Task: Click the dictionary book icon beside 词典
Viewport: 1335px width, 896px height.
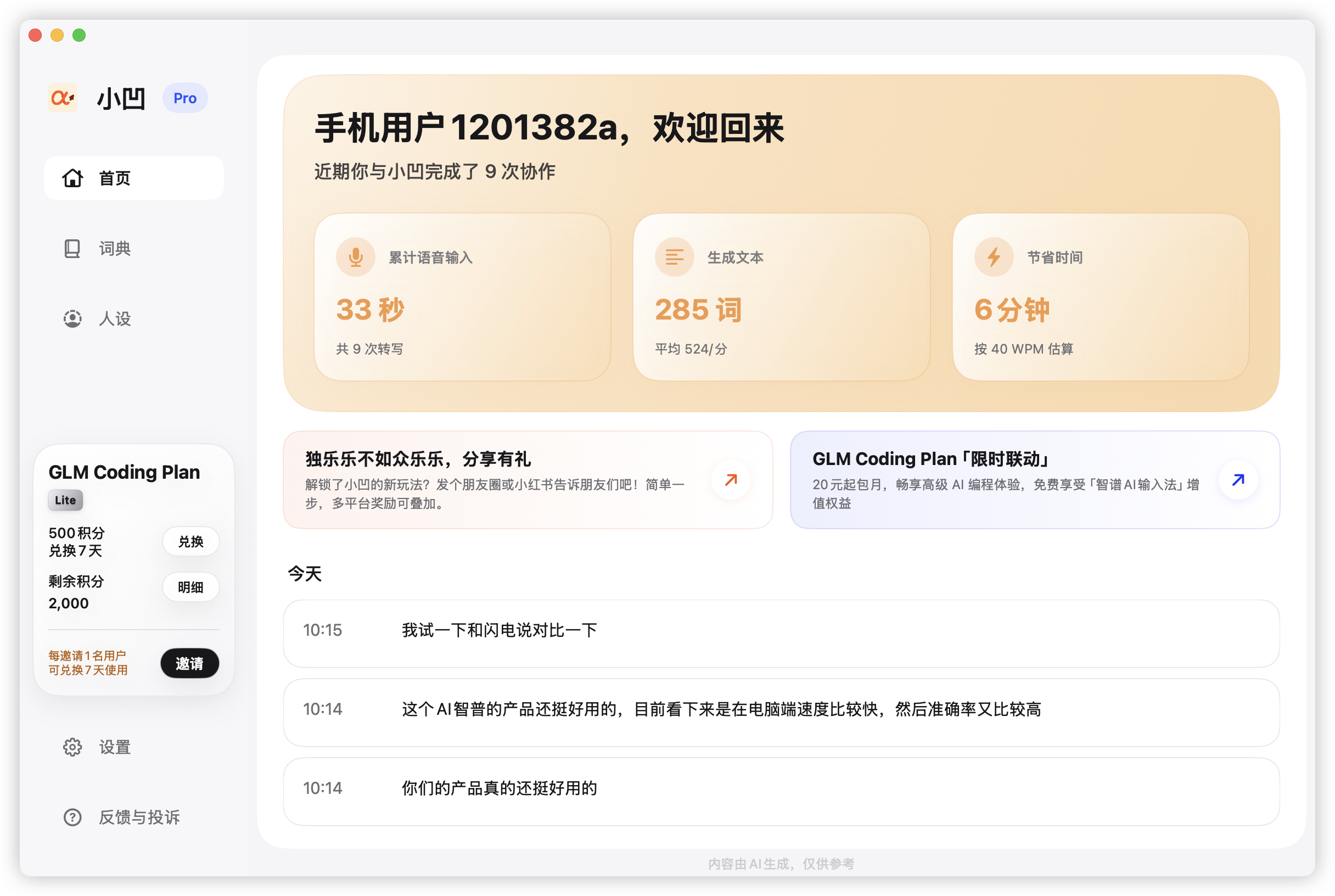Action: click(72, 249)
